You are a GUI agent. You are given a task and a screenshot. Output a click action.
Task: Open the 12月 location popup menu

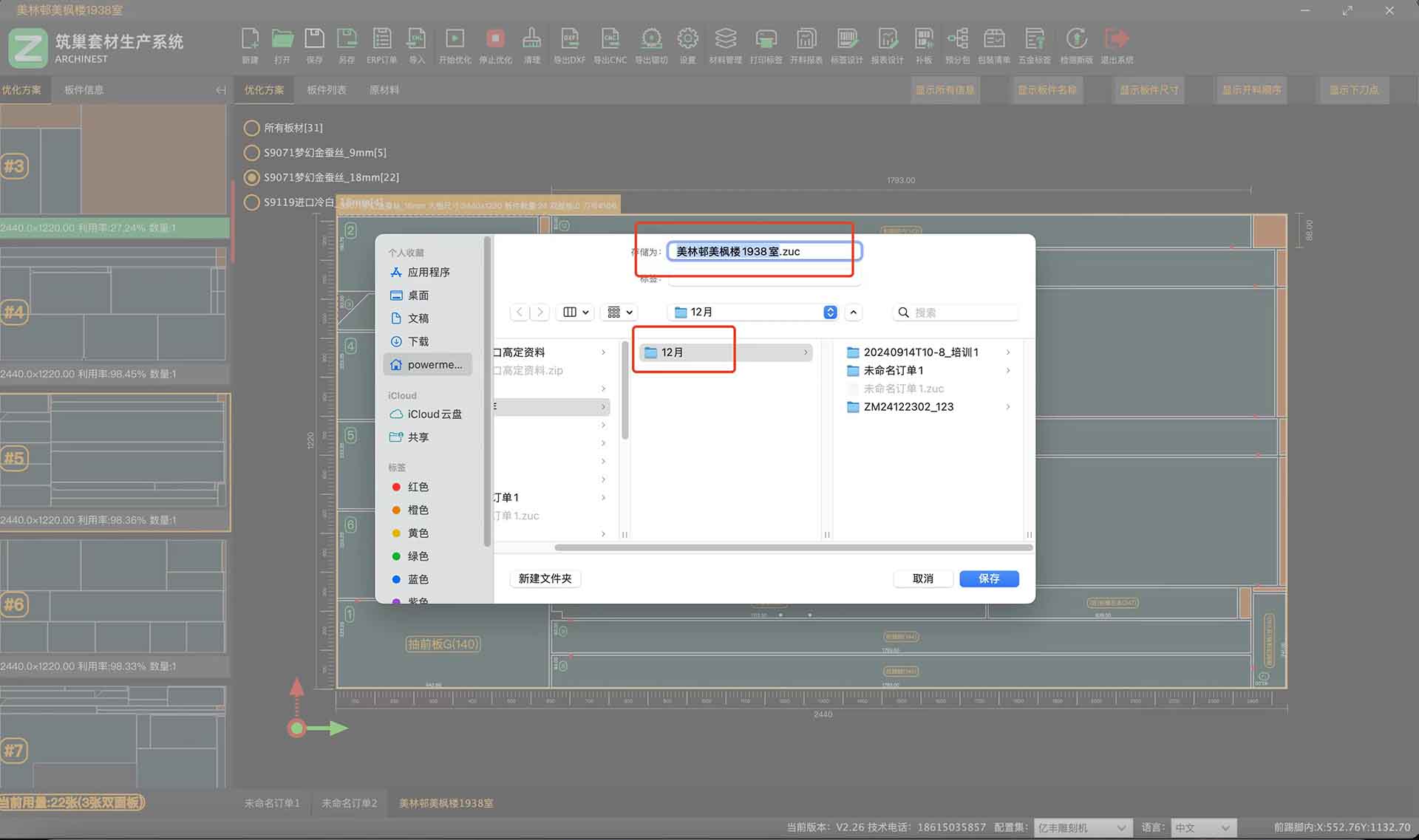755,313
